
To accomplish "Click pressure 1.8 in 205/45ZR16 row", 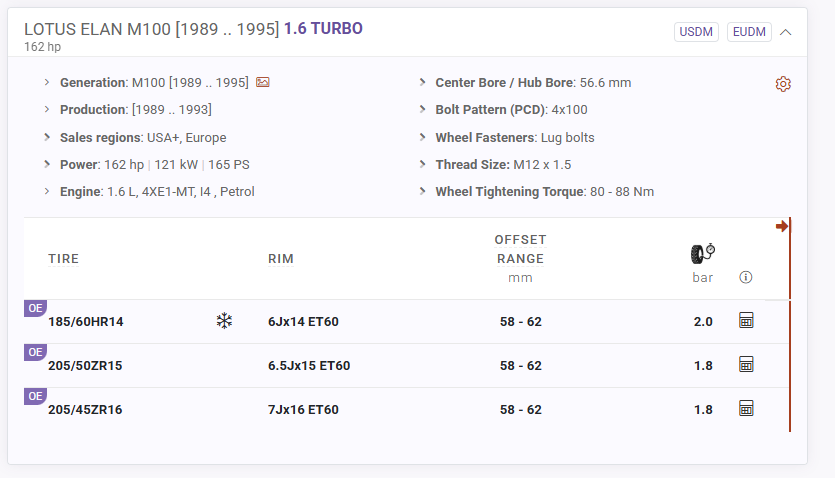I will (703, 409).
